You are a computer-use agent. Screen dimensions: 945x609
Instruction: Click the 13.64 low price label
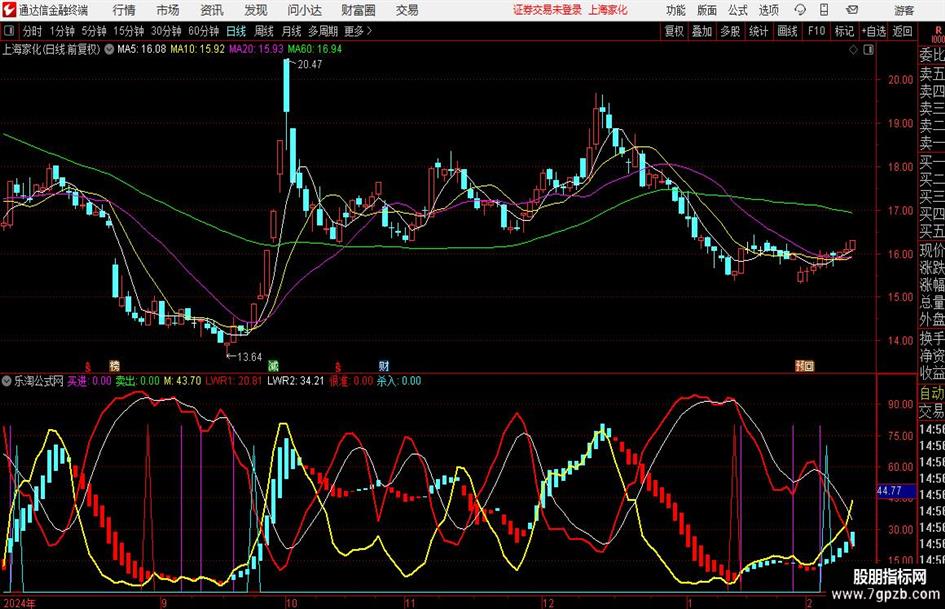click(250, 357)
